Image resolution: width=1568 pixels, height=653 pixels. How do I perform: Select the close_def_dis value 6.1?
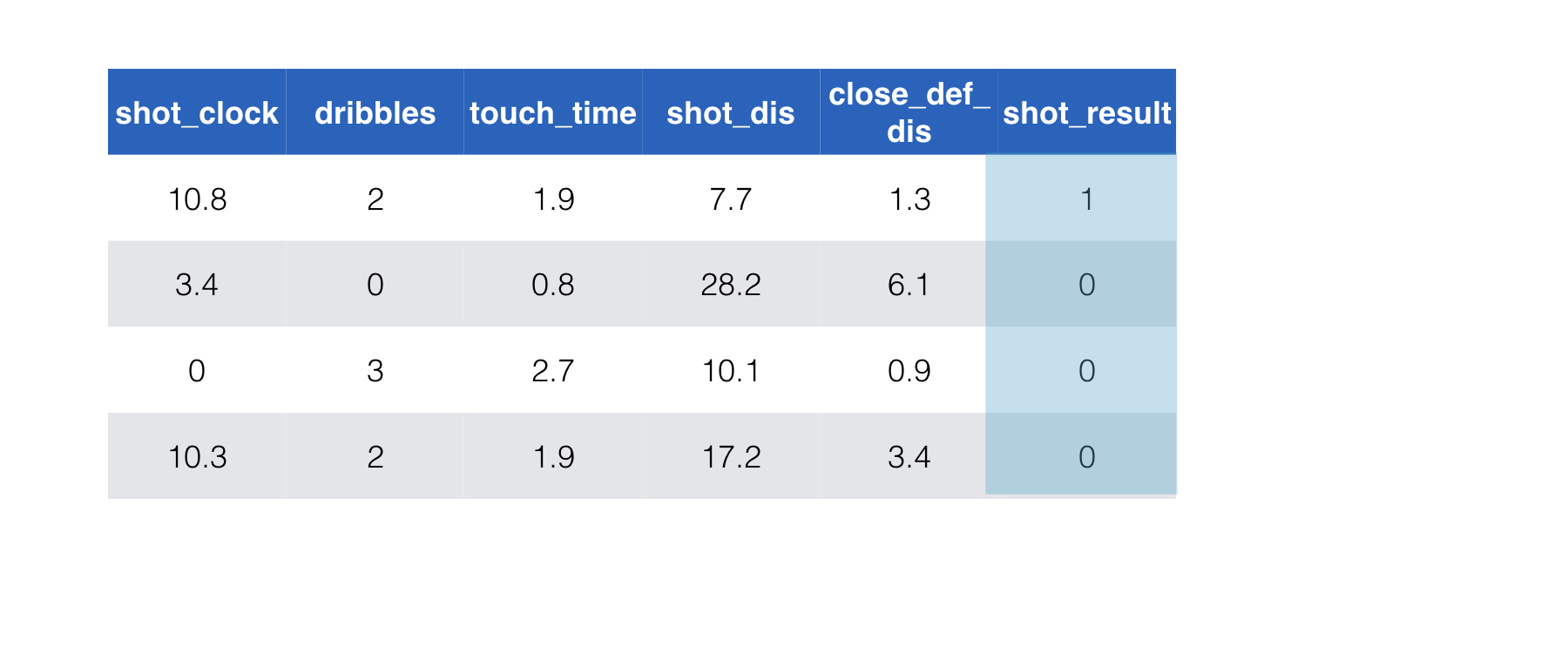click(909, 285)
